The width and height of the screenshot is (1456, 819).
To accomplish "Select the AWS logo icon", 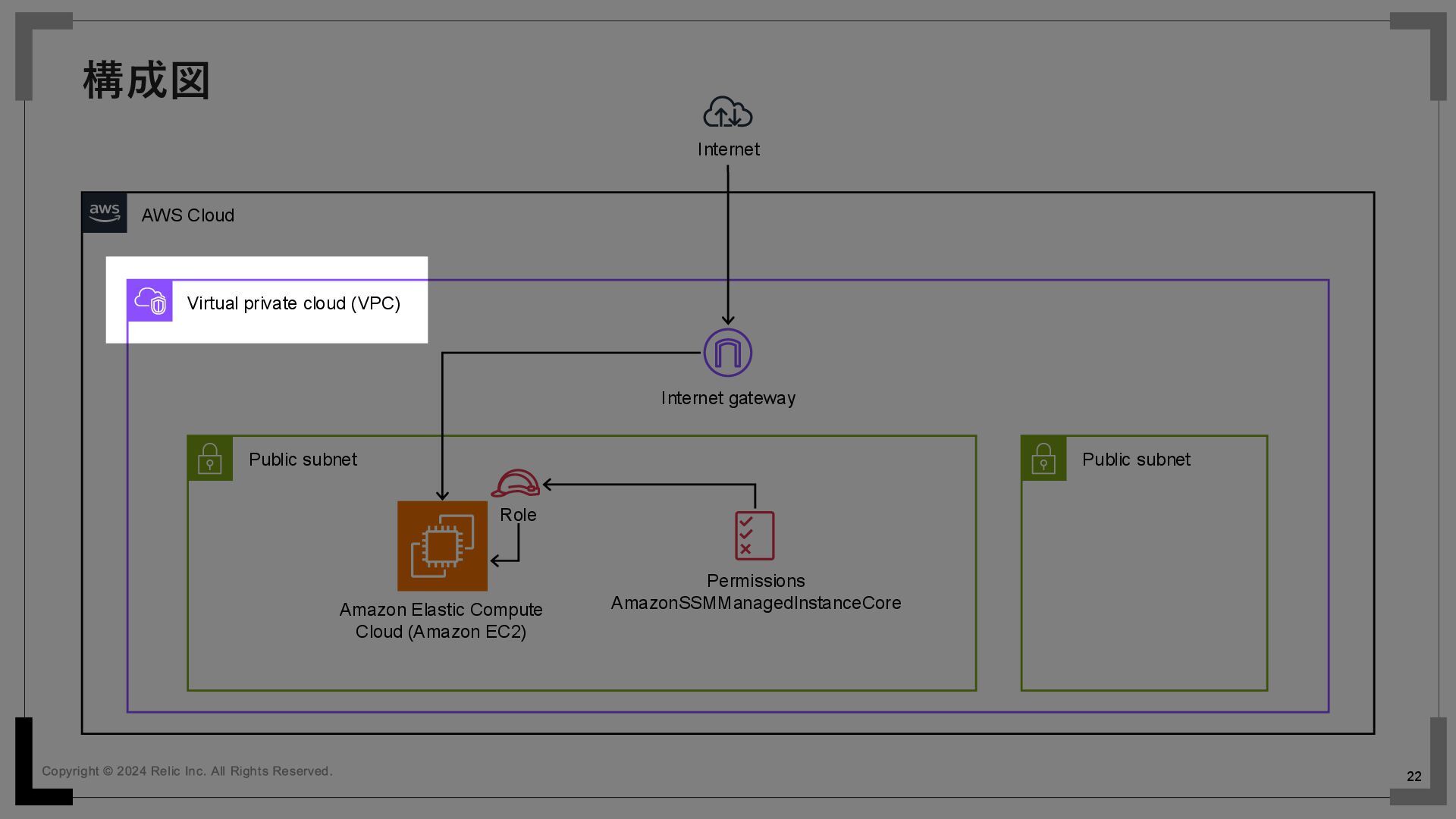I will (x=105, y=213).
